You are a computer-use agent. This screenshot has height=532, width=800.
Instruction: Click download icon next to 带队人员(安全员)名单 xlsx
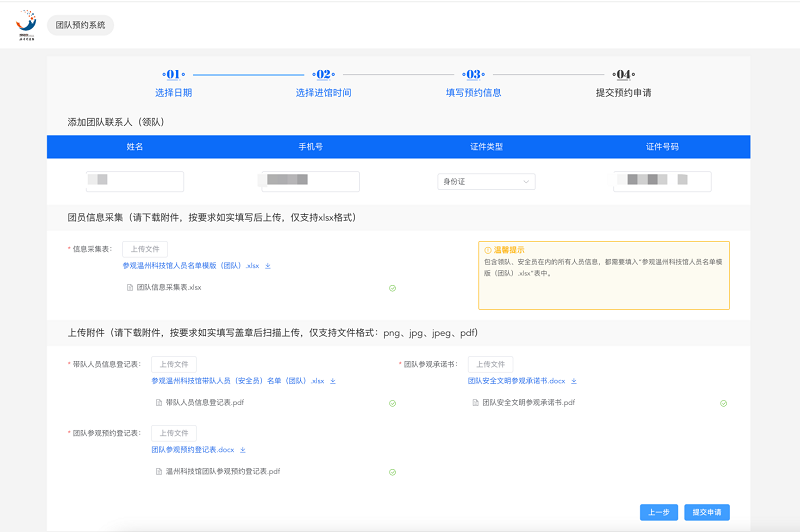coord(333,381)
